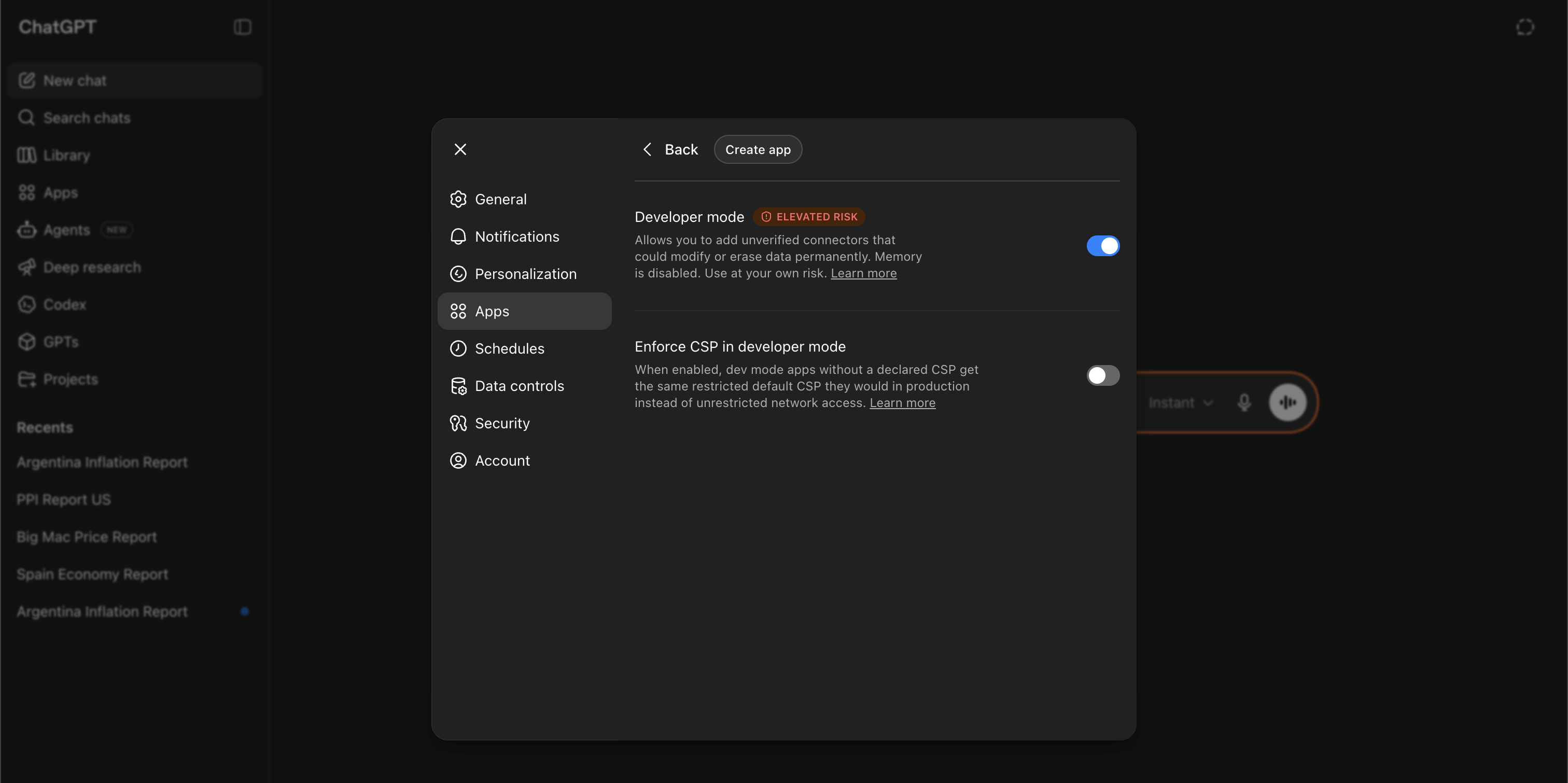Image resolution: width=1568 pixels, height=783 pixels.
Task: Open the Notifications settings tab
Action: click(x=524, y=236)
